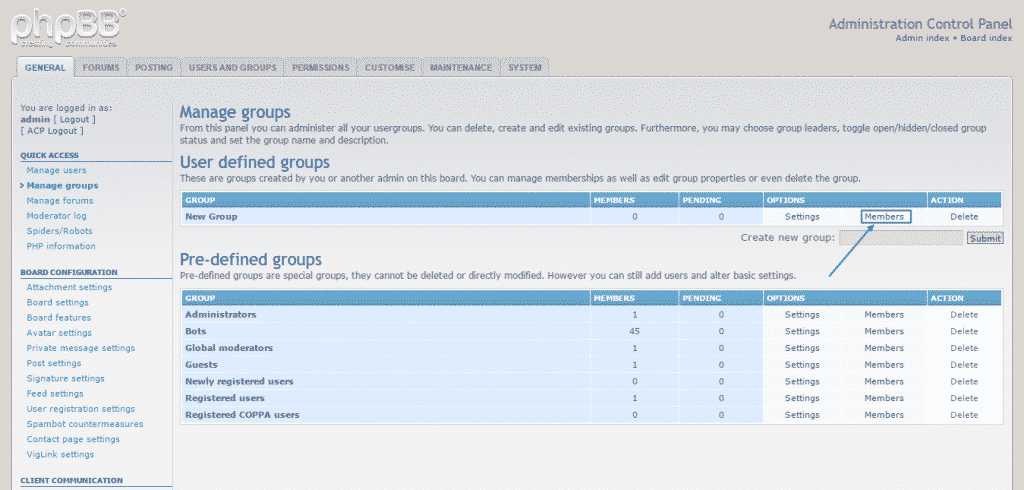The image size is (1024, 490).
Task: Click the Submit button
Action: (985, 238)
